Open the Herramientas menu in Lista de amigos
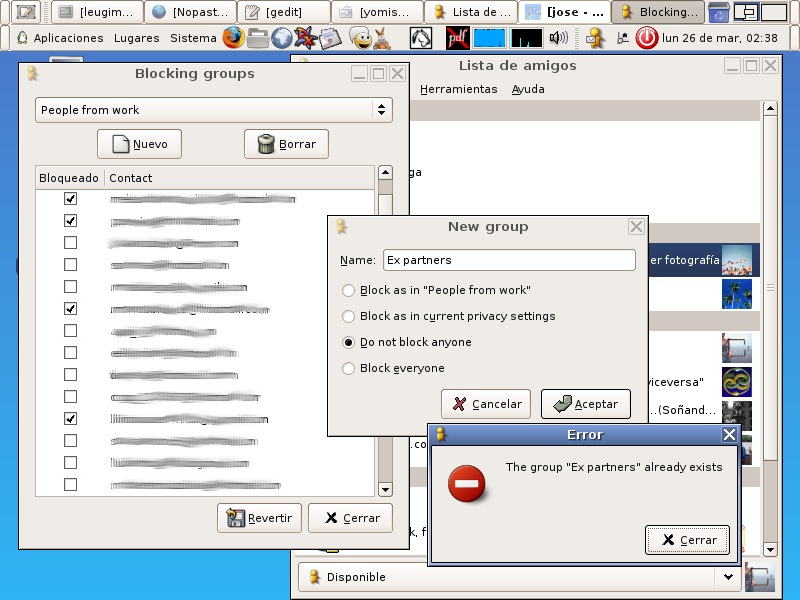Viewport: 800px width, 600px height. [x=458, y=89]
